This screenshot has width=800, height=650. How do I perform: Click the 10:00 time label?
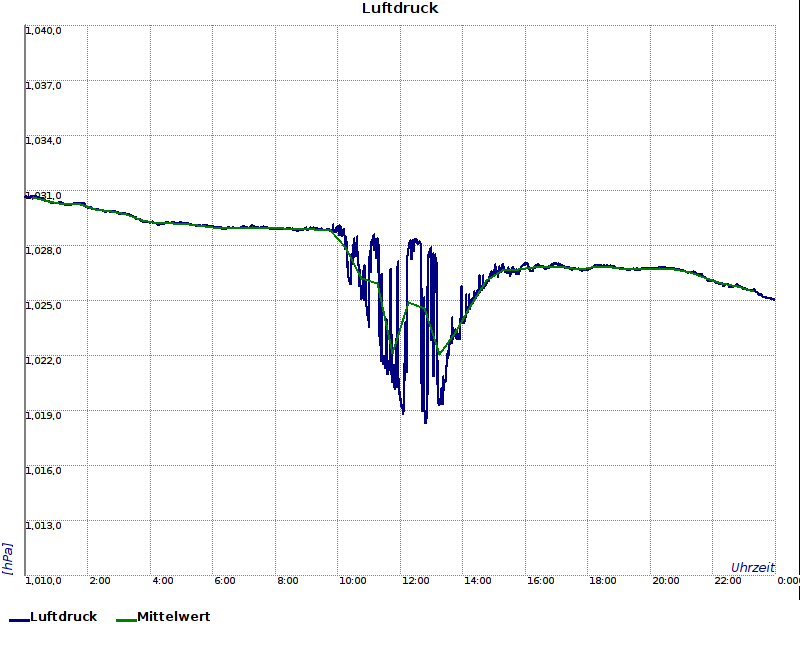(353, 581)
